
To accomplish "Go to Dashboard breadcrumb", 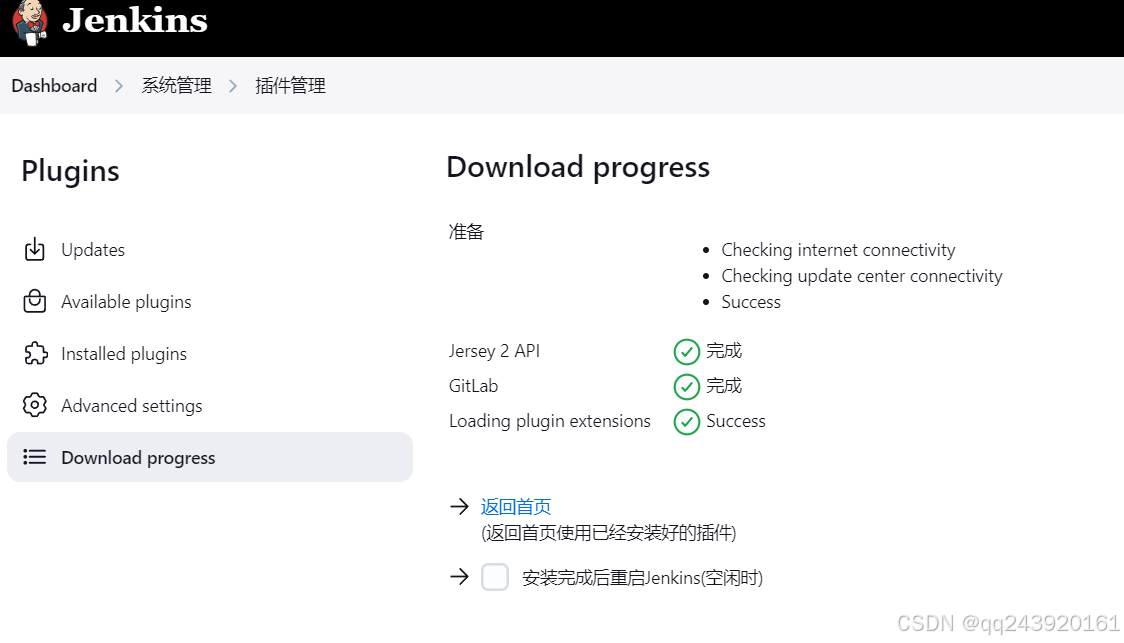I will 54,86.
